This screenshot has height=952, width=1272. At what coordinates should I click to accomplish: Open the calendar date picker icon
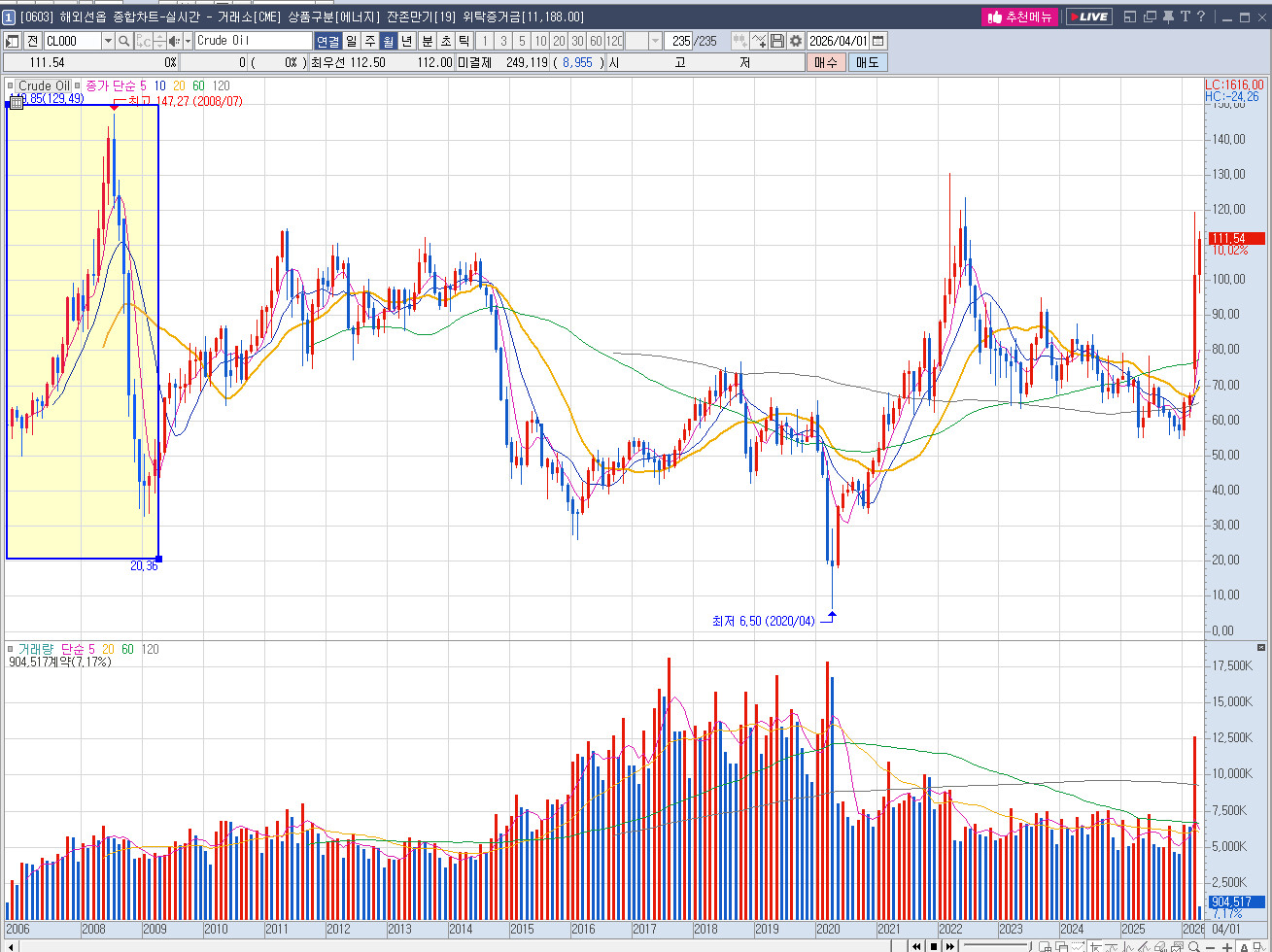[x=878, y=41]
